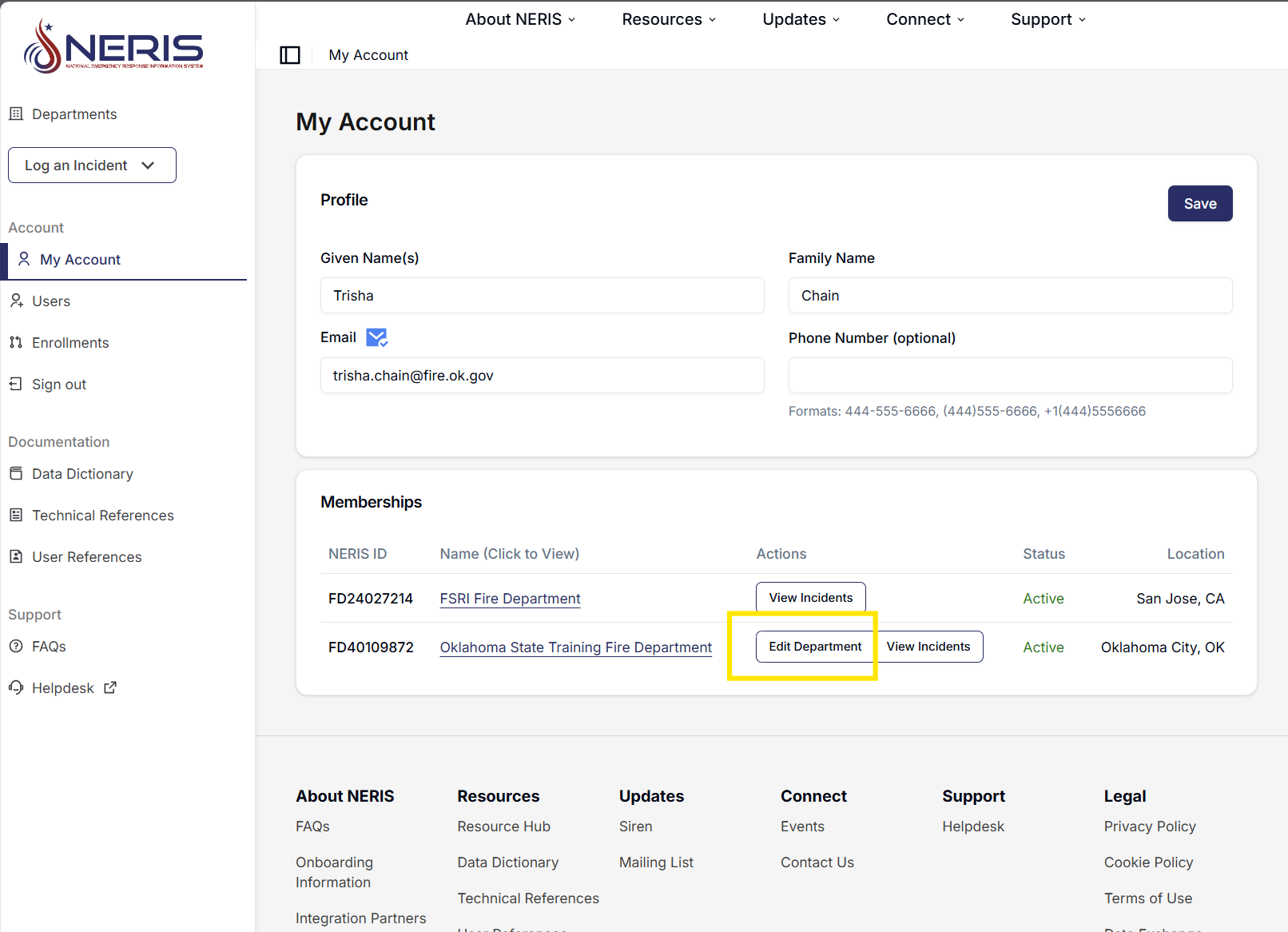This screenshot has width=1288, height=932.
Task: Click the FAQs question mark icon
Action: click(x=16, y=647)
